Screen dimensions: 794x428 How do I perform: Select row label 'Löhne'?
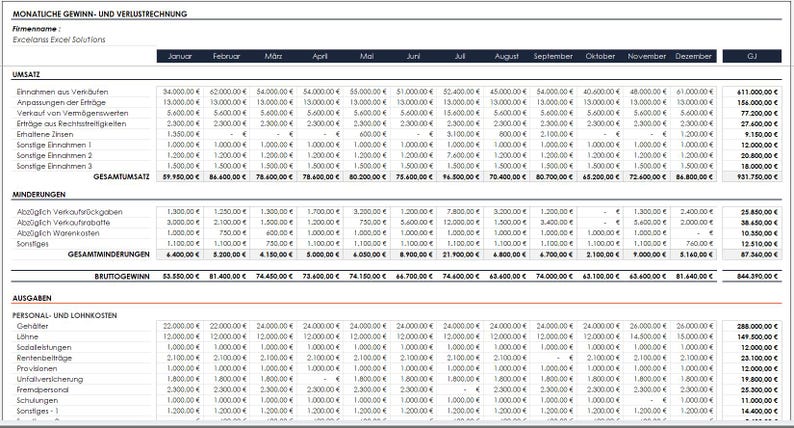coord(27,337)
